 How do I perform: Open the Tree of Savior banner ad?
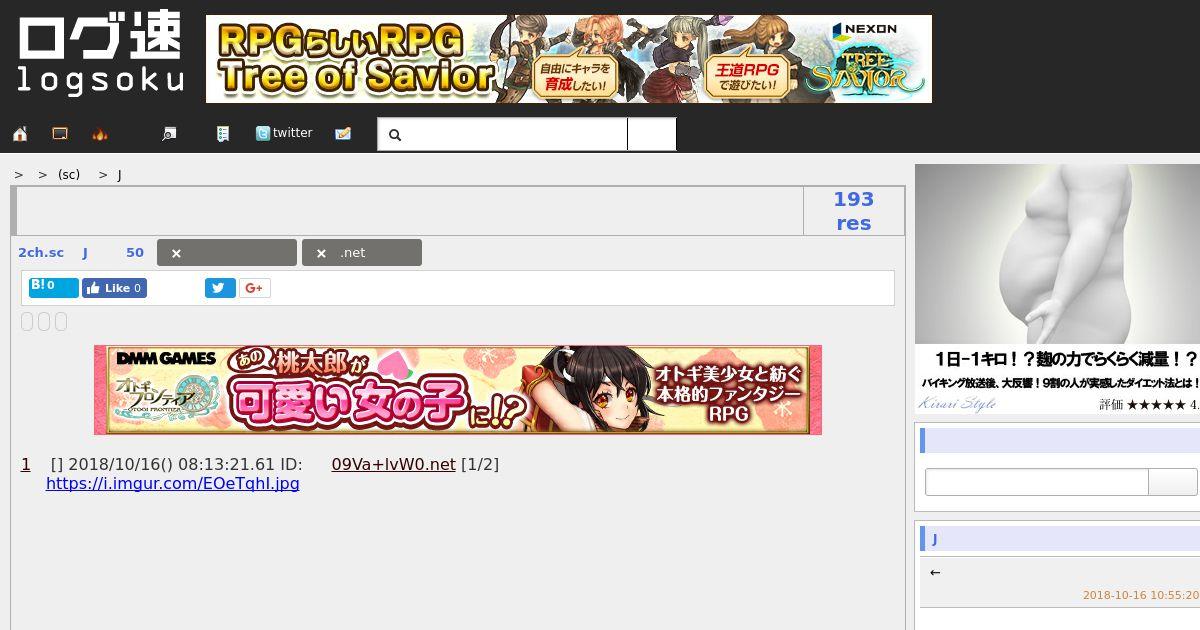[x=569, y=59]
